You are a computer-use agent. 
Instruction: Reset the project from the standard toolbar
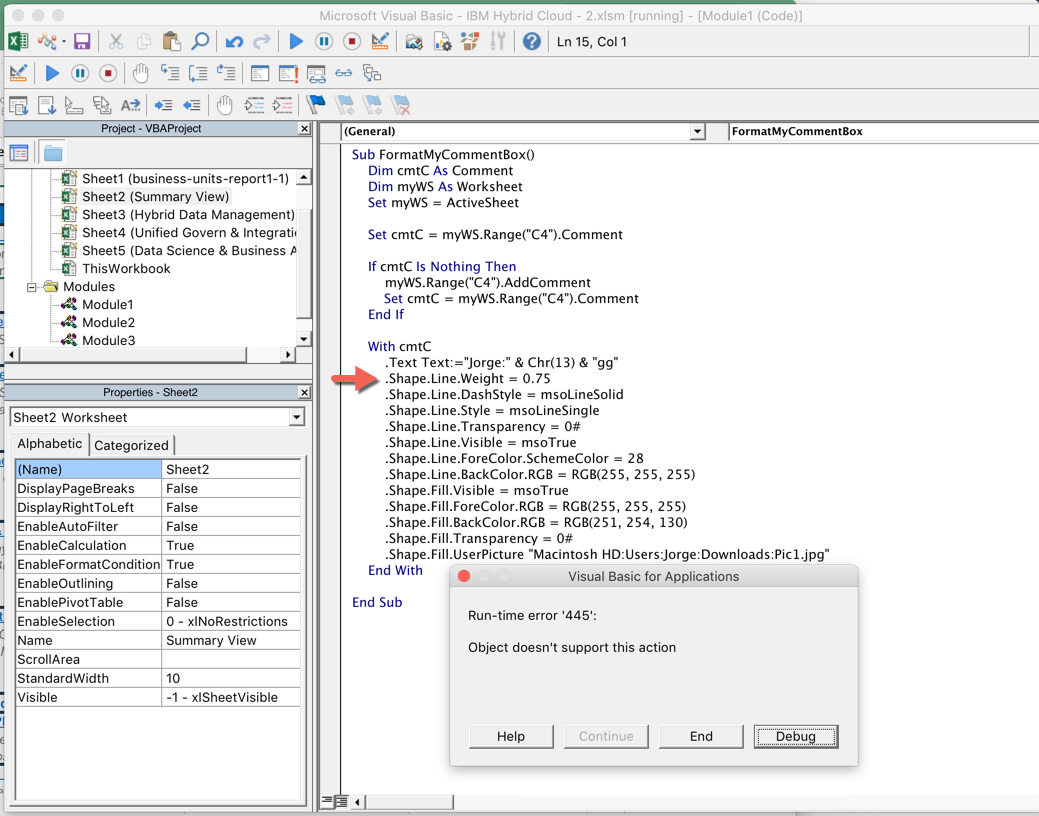[352, 41]
